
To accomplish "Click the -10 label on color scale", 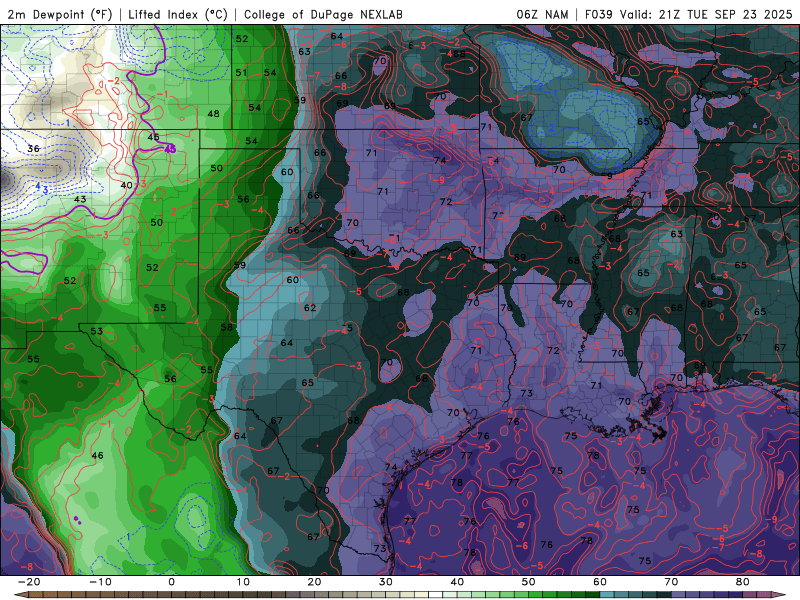I will pos(99,582).
